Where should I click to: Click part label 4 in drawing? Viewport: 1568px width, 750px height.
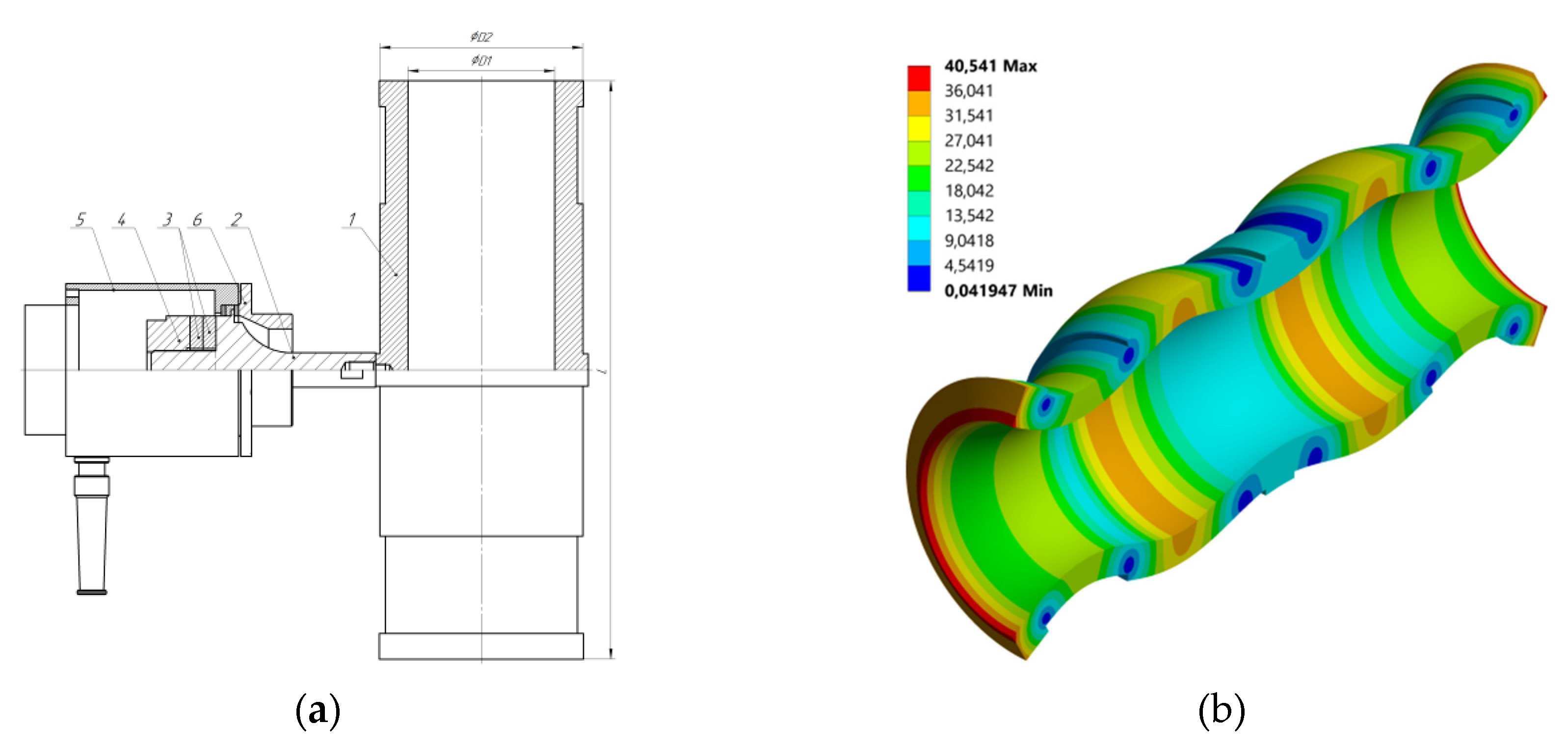coord(122,219)
